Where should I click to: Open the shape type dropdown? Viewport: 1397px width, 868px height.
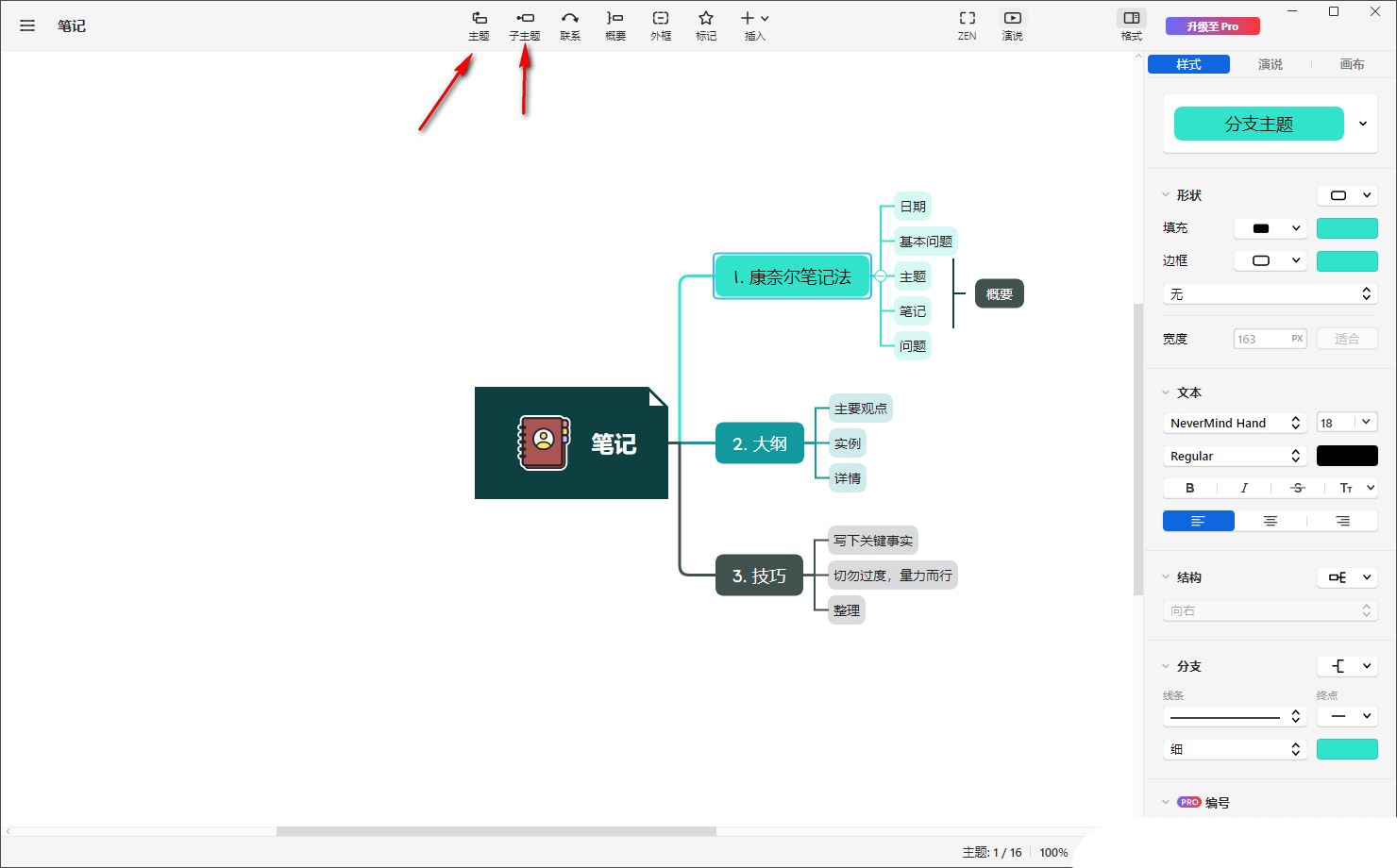pos(1347,195)
